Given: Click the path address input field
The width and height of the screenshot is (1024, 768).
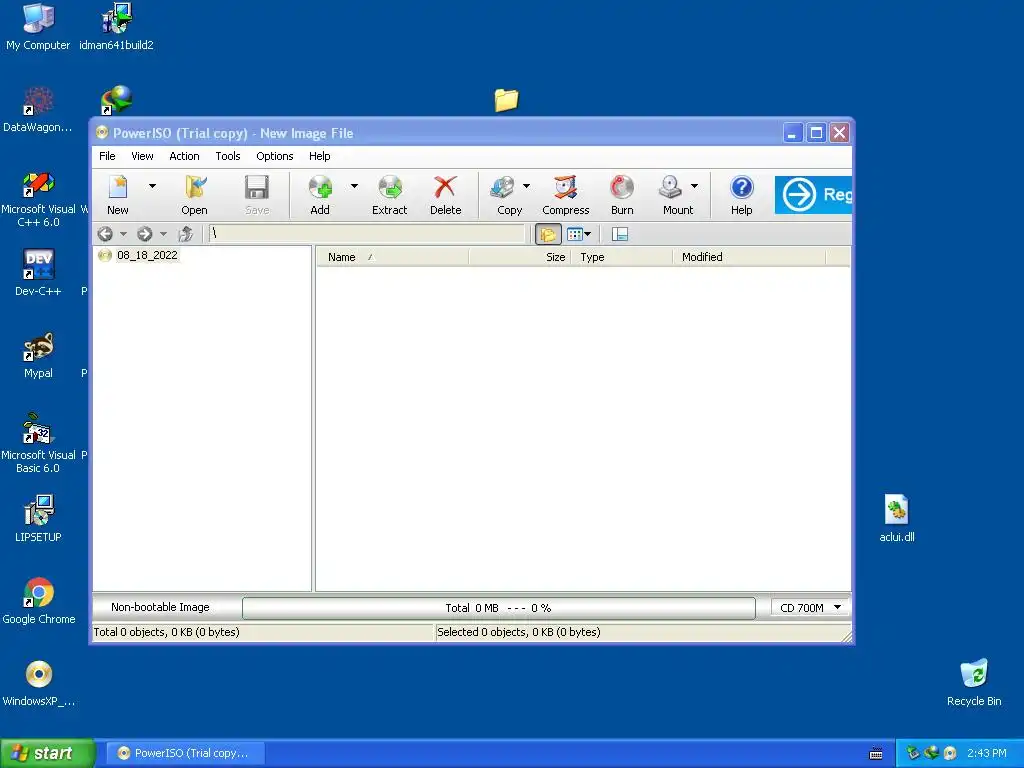Looking at the screenshot, I should (x=366, y=234).
